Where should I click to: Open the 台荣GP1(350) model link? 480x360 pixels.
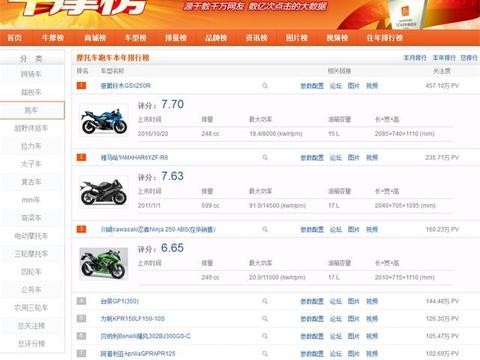tap(120, 301)
